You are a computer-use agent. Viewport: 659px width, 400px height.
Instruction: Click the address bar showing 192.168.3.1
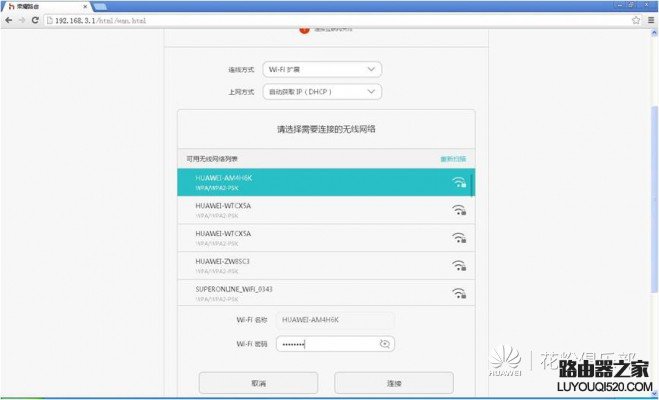click(x=343, y=20)
